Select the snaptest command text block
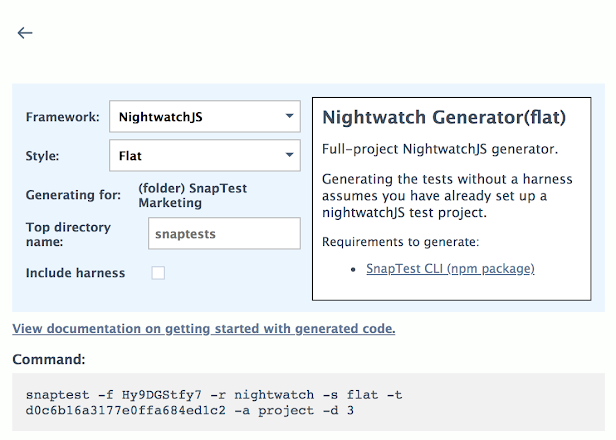616x440 pixels. (x=308, y=403)
